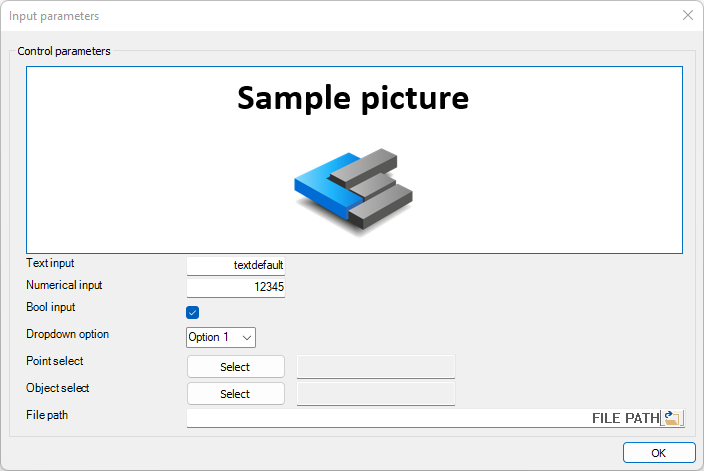The image size is (704, 471).
Task: Click the empty Point select result field
Action: click(x=376, y=367)
